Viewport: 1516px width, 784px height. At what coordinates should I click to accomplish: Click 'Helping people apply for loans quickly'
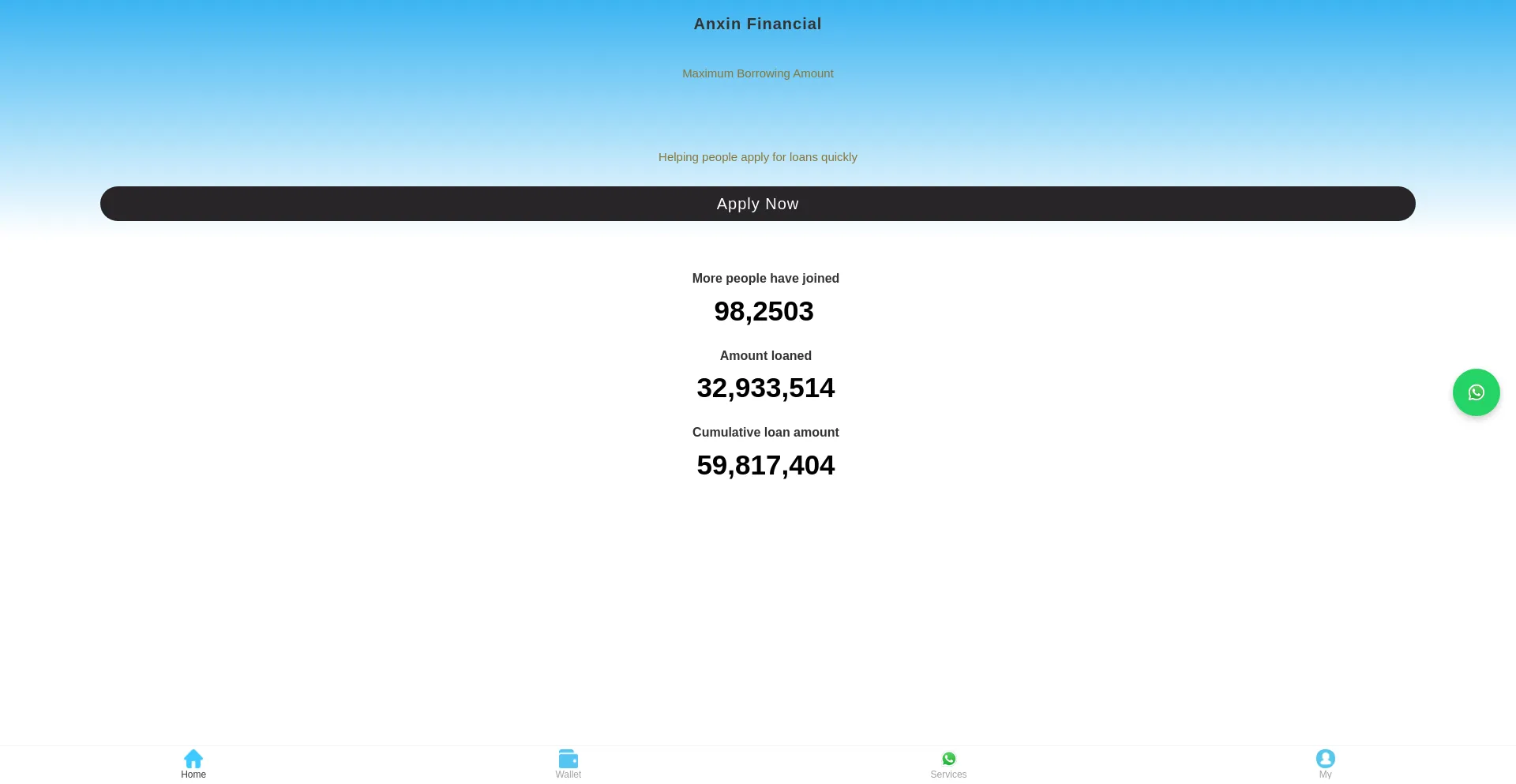[757, 157]
